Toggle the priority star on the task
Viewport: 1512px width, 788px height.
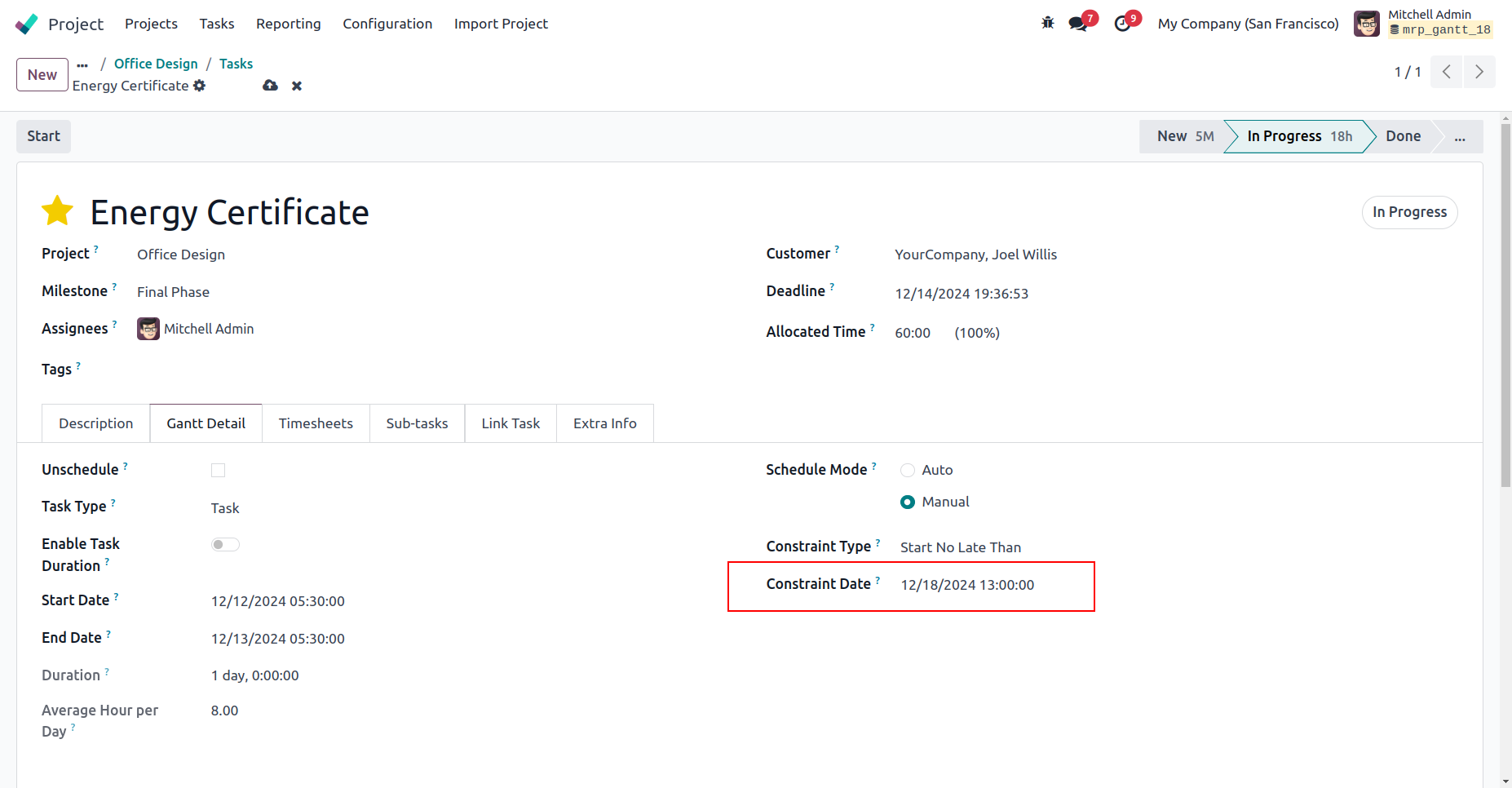coord(58,211)
